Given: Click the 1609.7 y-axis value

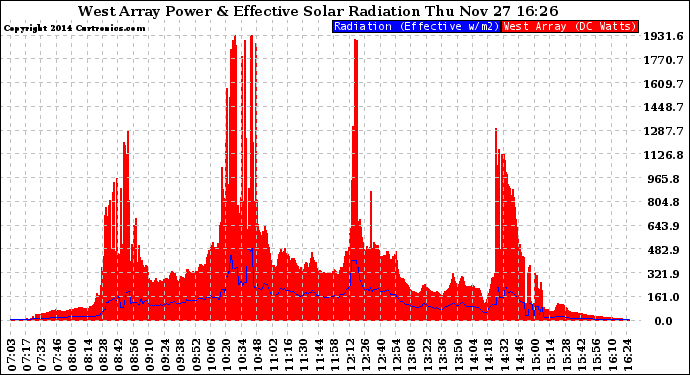Looking at the screenshot, I should click(664, 84).
